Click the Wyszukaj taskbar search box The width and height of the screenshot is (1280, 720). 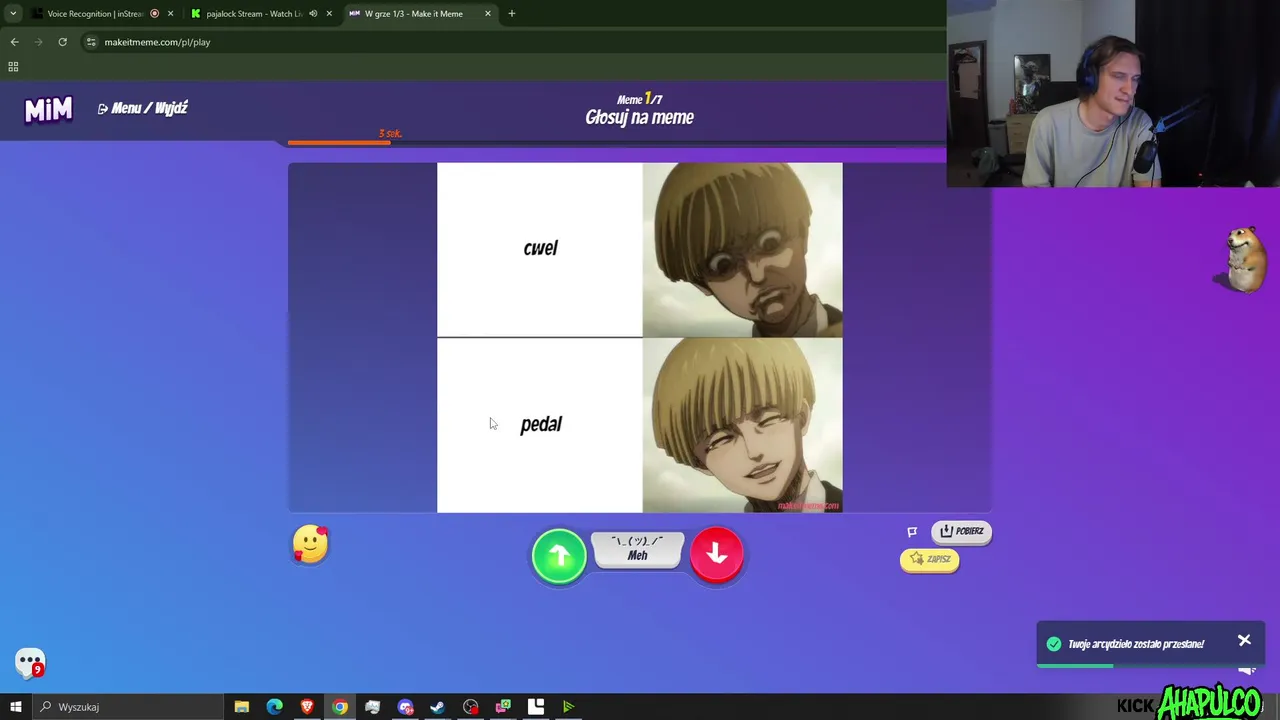(128, 707)
